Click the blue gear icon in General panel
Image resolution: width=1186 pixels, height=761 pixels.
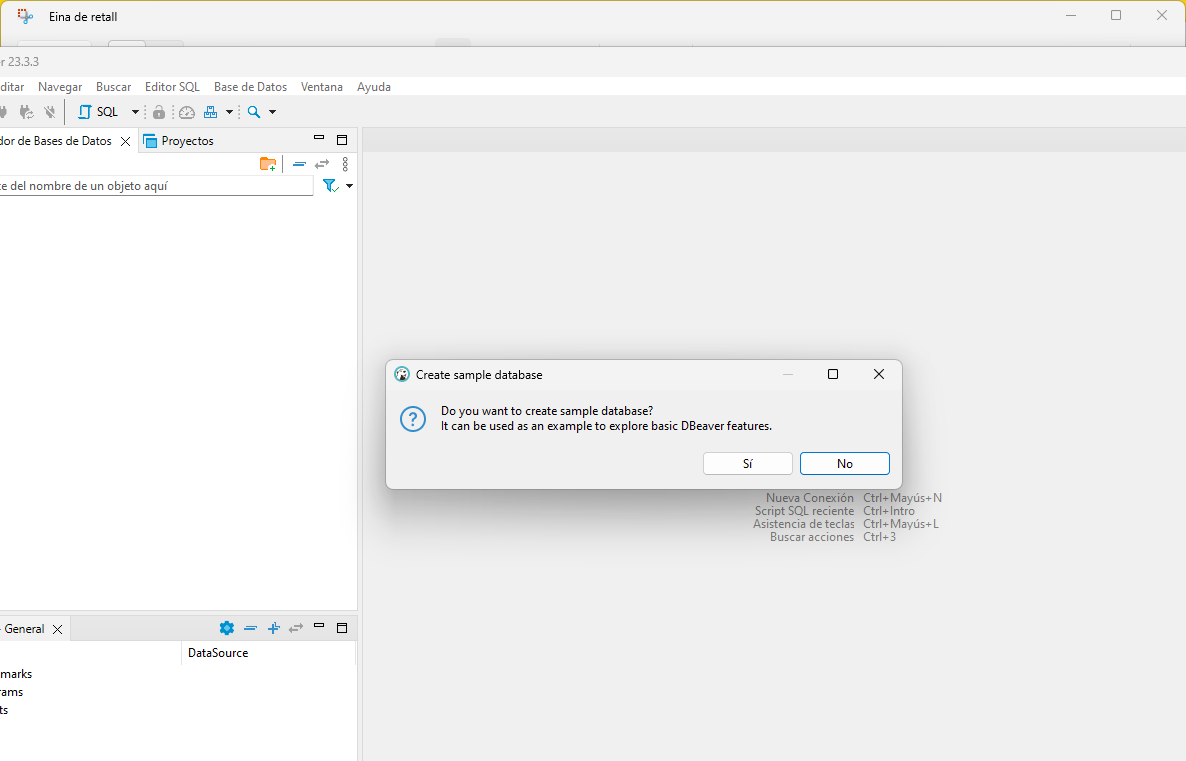pyautogui.click(x=227, y=628)
